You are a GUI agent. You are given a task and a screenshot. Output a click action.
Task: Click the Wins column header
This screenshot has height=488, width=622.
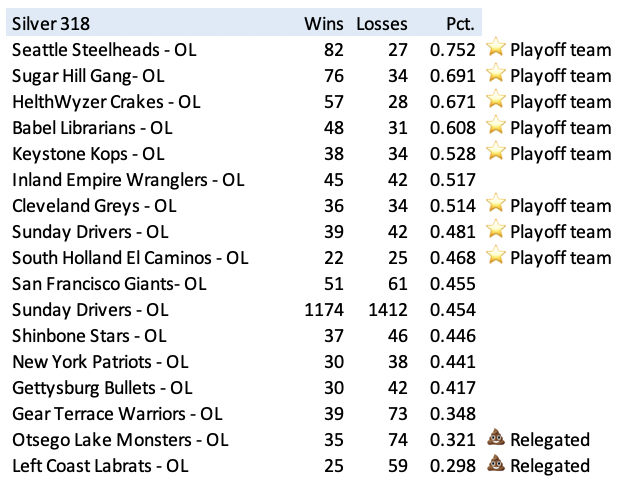pos(323,22)
